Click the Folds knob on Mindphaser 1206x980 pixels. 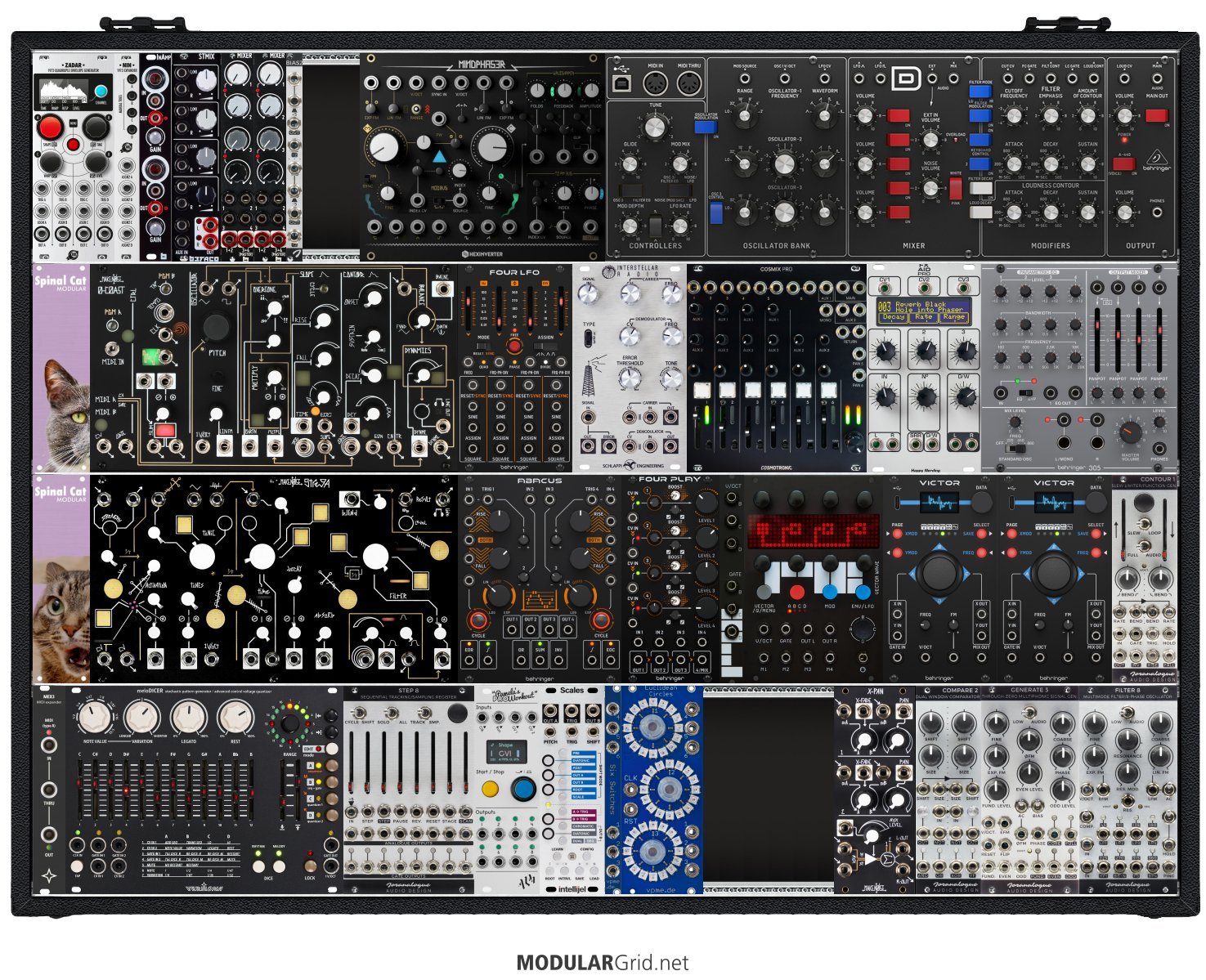coord(537,90)
